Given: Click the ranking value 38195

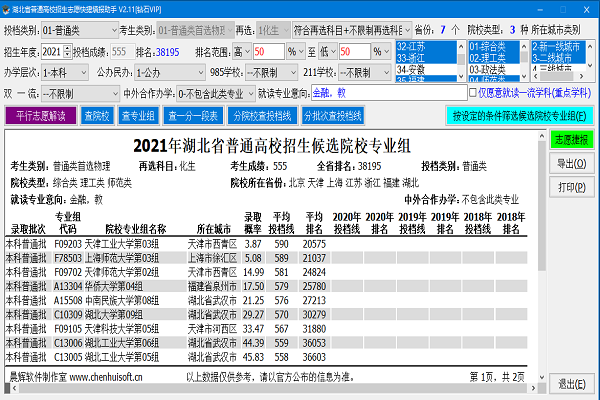Looking at the screenshot, I should [x=168, y=52].
